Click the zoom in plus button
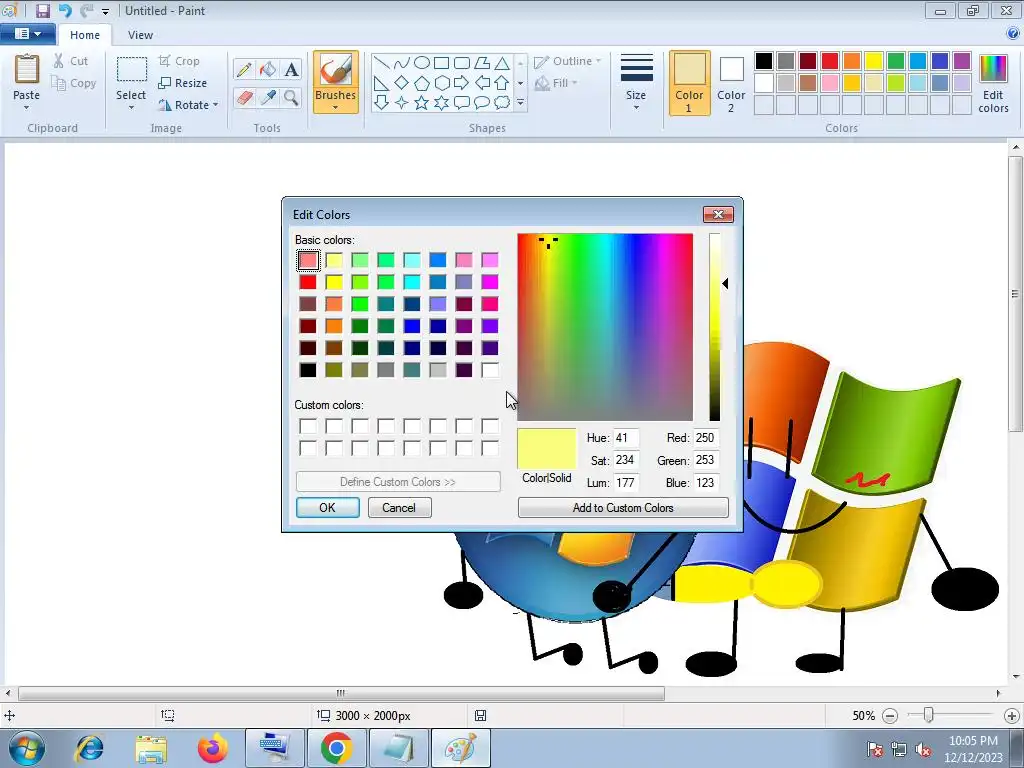The image size is (1024, 768). click(x=1012, y=716)
